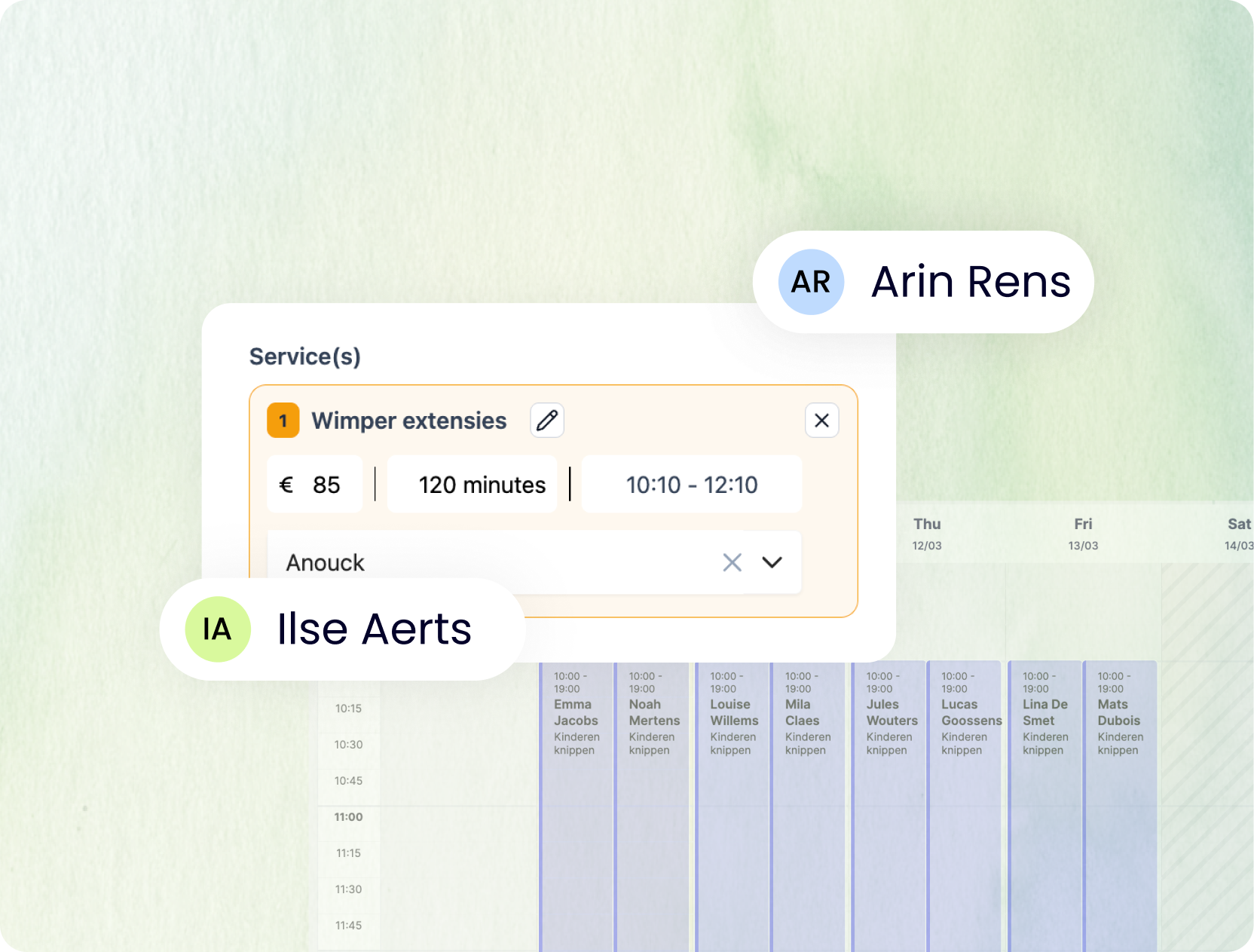Open Louise Willems appointment block
The height and width of the screenshot is (952, 1254).
tap(733, 805)
